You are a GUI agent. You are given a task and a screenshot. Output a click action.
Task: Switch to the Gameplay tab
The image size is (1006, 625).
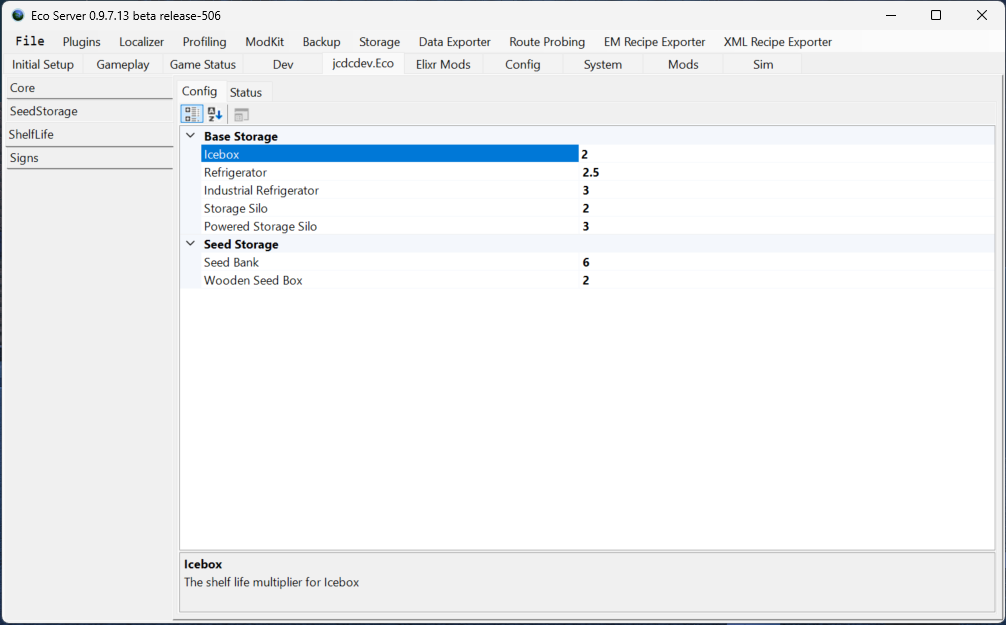point(123,64)
